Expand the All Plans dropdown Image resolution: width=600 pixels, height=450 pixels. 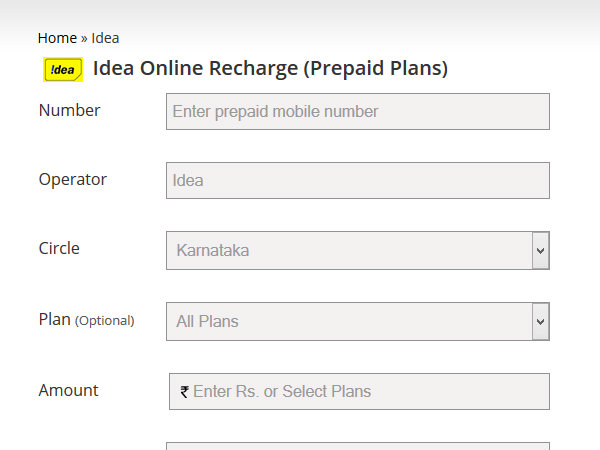[349, 321]
